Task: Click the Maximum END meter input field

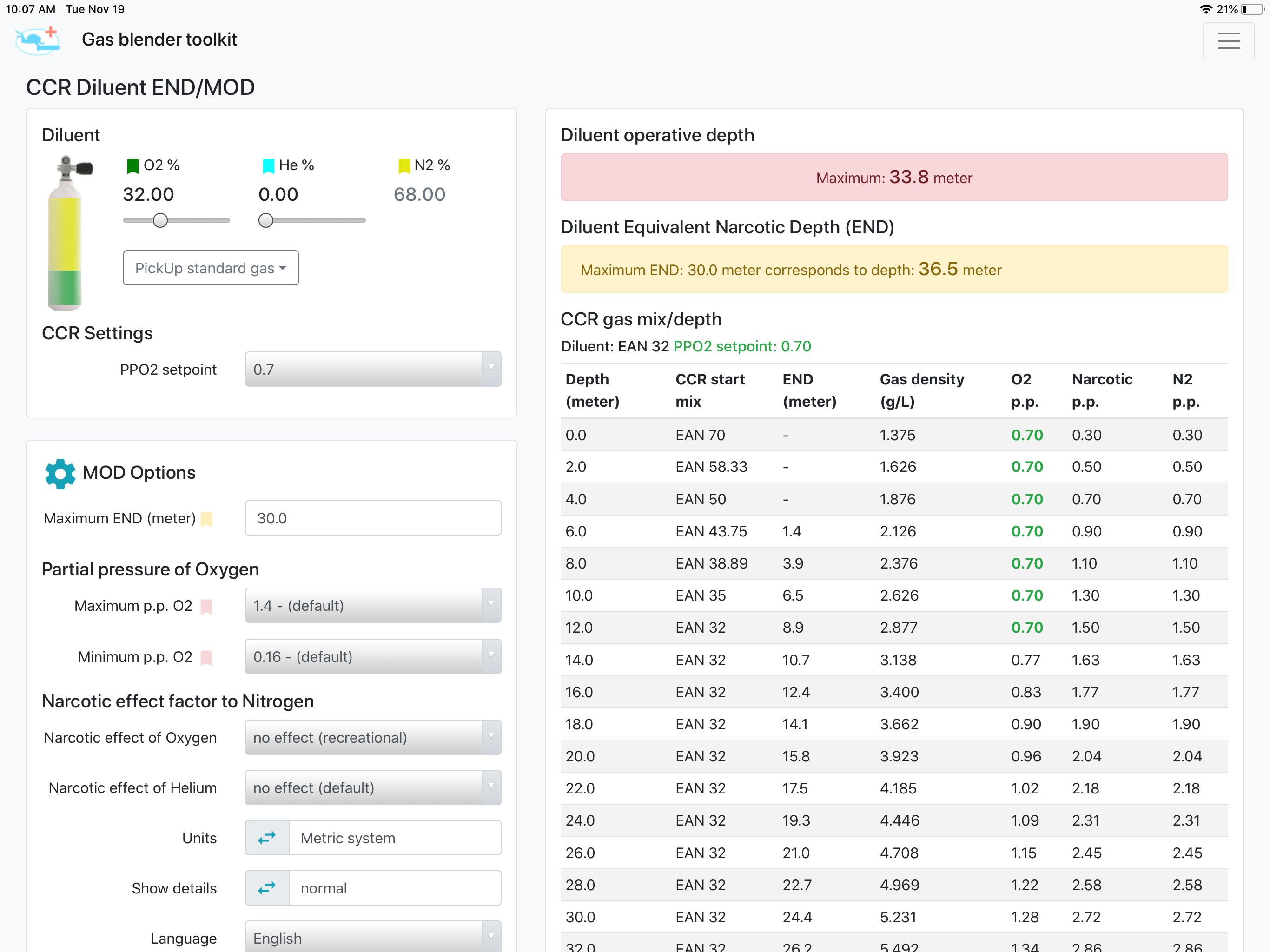Action: point(373,518)
